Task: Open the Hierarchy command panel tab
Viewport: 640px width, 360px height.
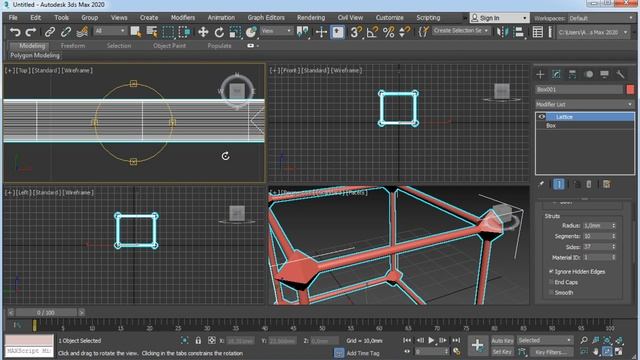Action: (572, 74)
